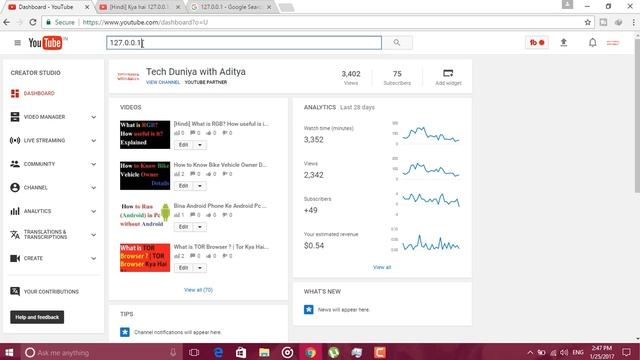Click the Windows Start button
640x360 pixels.
(x=9, y=352)
